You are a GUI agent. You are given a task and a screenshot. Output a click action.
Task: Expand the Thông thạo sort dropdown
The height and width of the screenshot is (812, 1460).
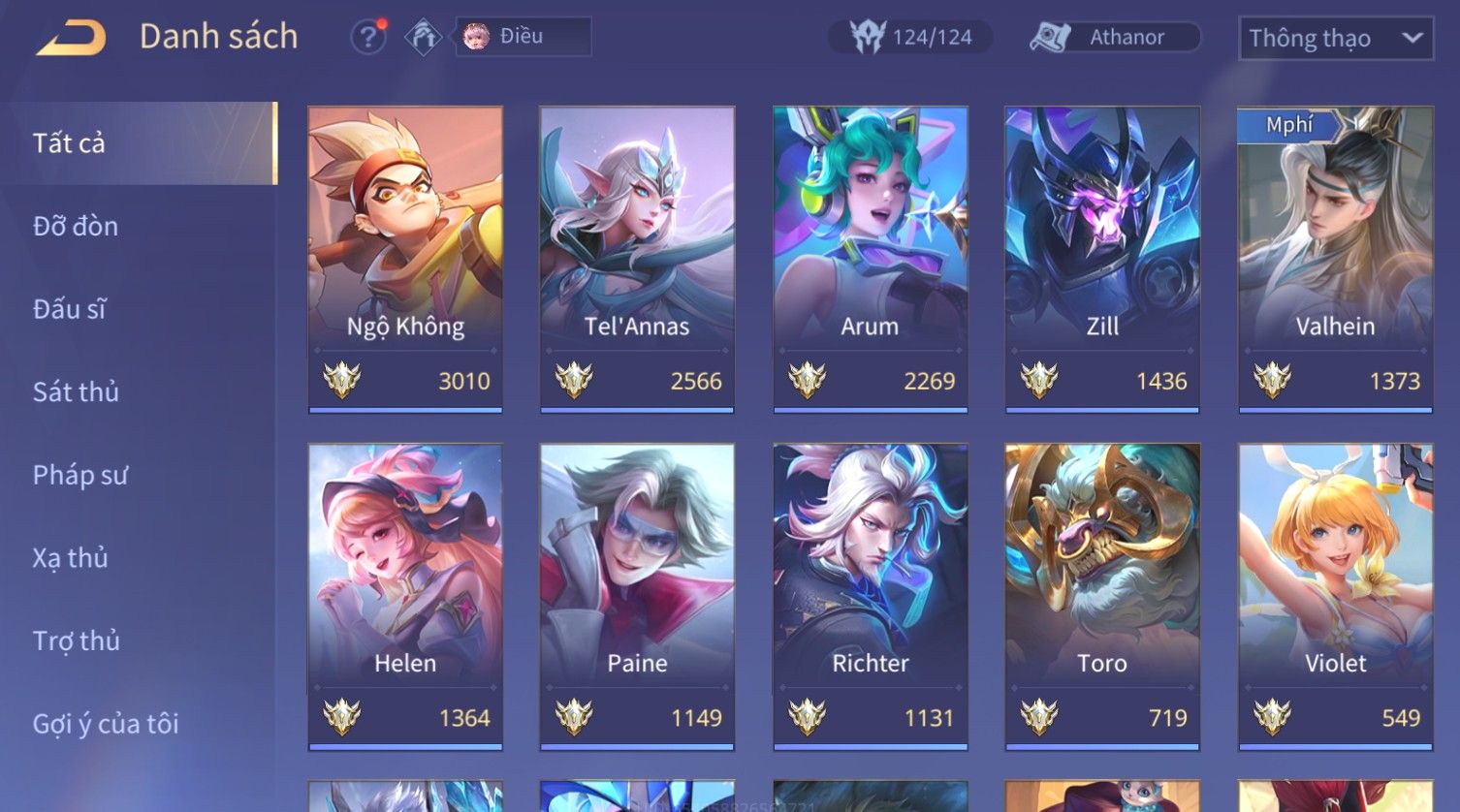(x=1336, y=39)
